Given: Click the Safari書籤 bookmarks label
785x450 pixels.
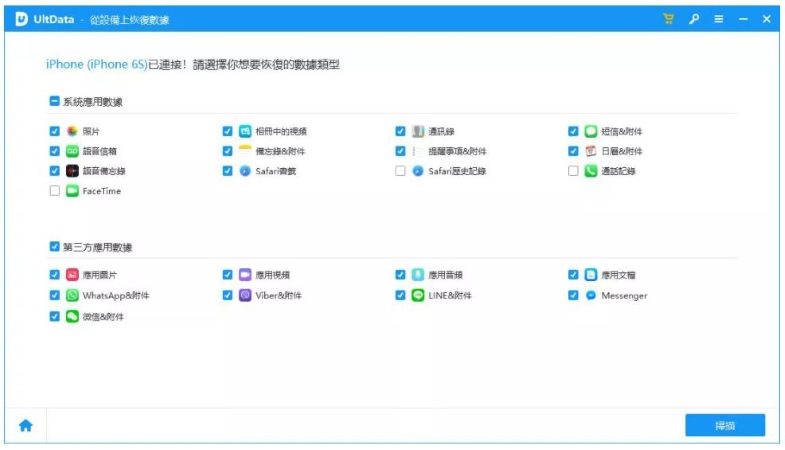Looking at the screenshot, I should 275,171.
